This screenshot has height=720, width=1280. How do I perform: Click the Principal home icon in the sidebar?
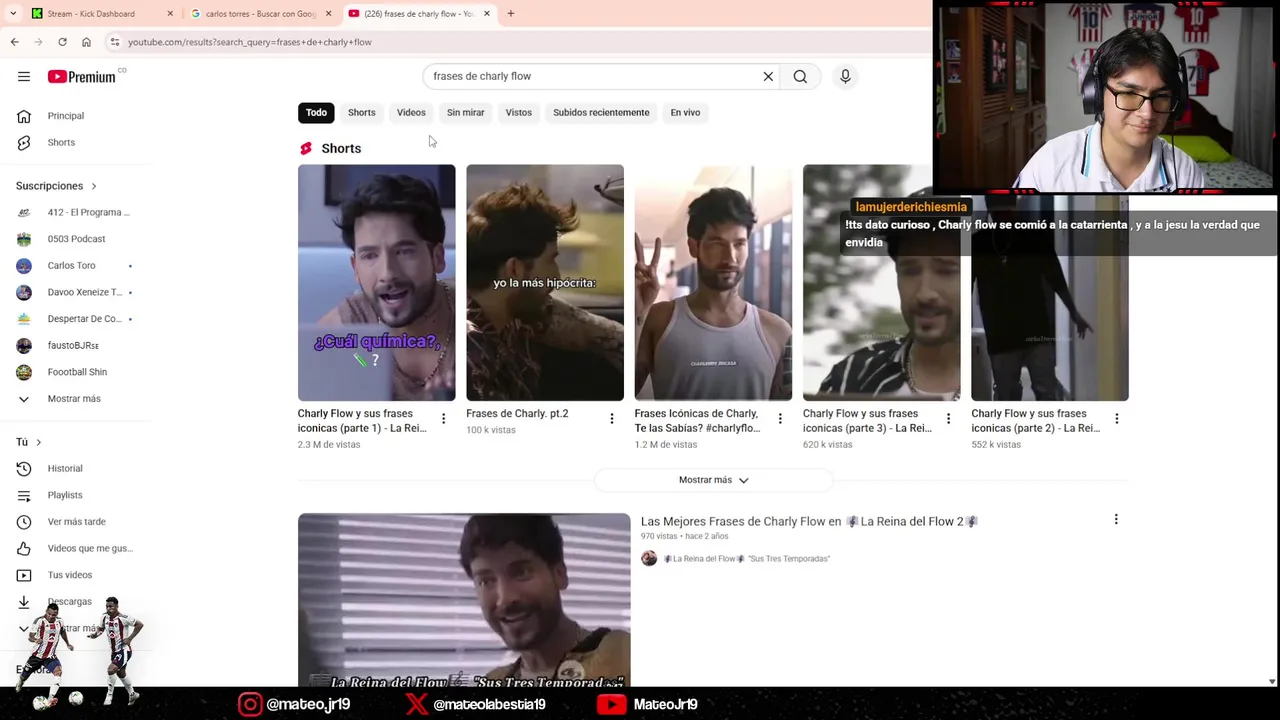pyautogui.click(x=24, y=116)
